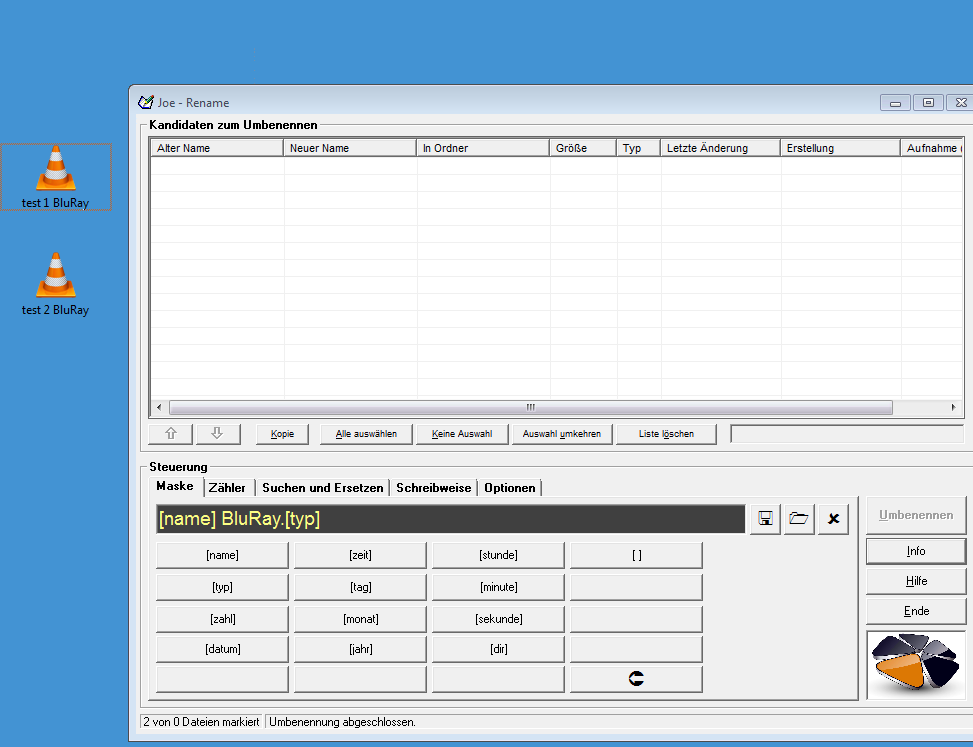Viewport: 973px width, 747px height.
Task: Click Auswahl umkehren button
Action: pyautogui.click(x=562, y=434)
